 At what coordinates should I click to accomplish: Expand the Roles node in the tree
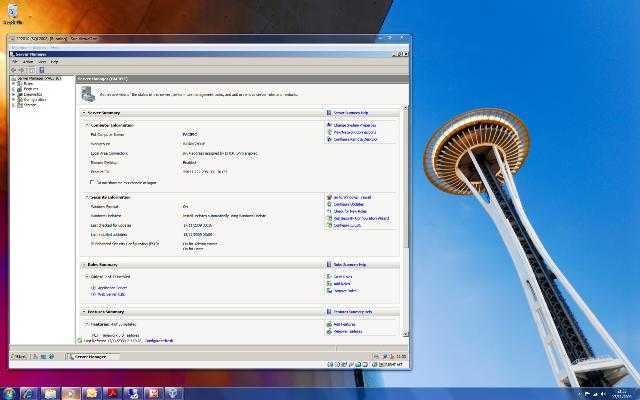(13, 82)
